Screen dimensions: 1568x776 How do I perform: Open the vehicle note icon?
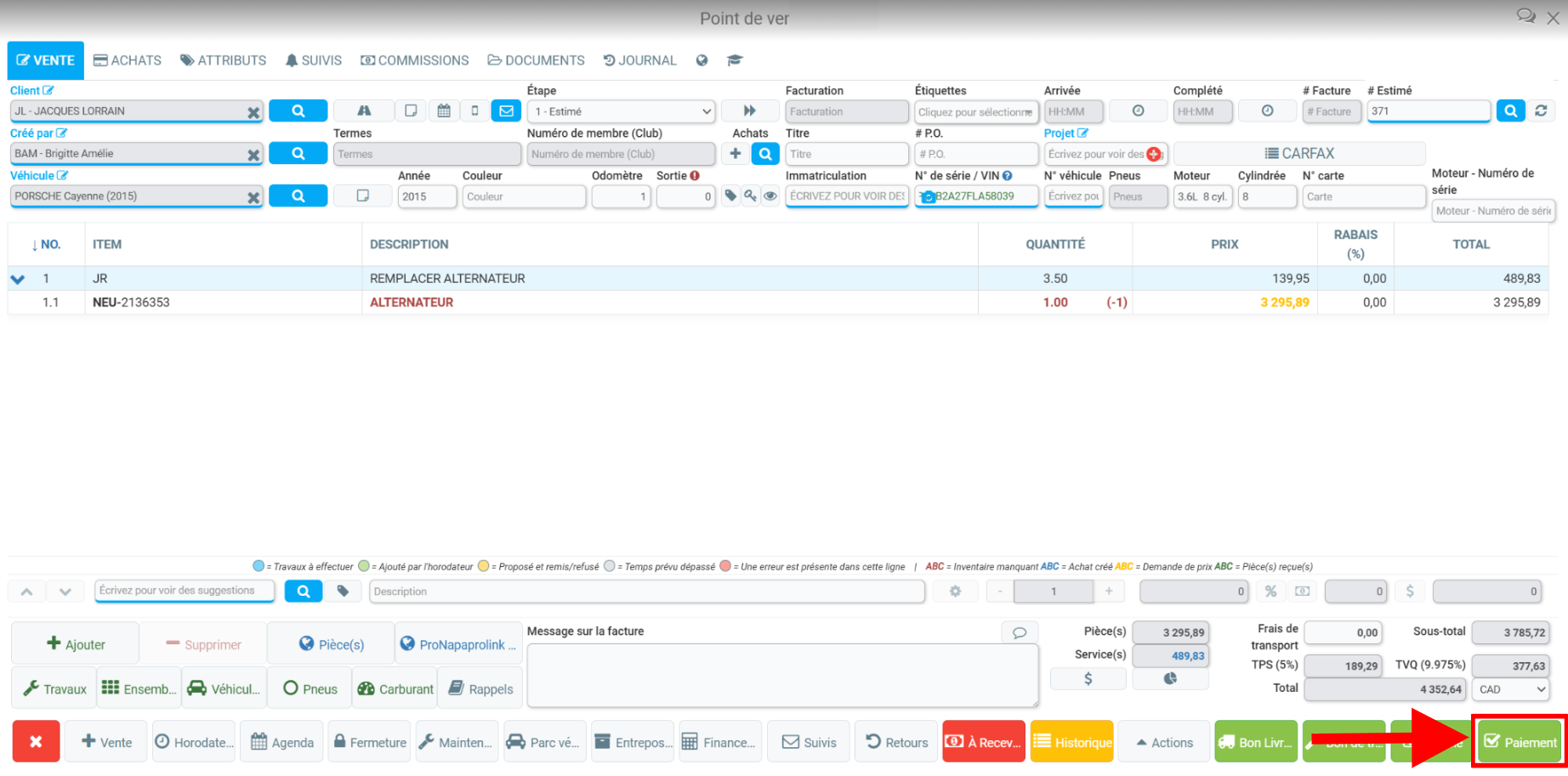pyautogui.click(x=363, y=195)
